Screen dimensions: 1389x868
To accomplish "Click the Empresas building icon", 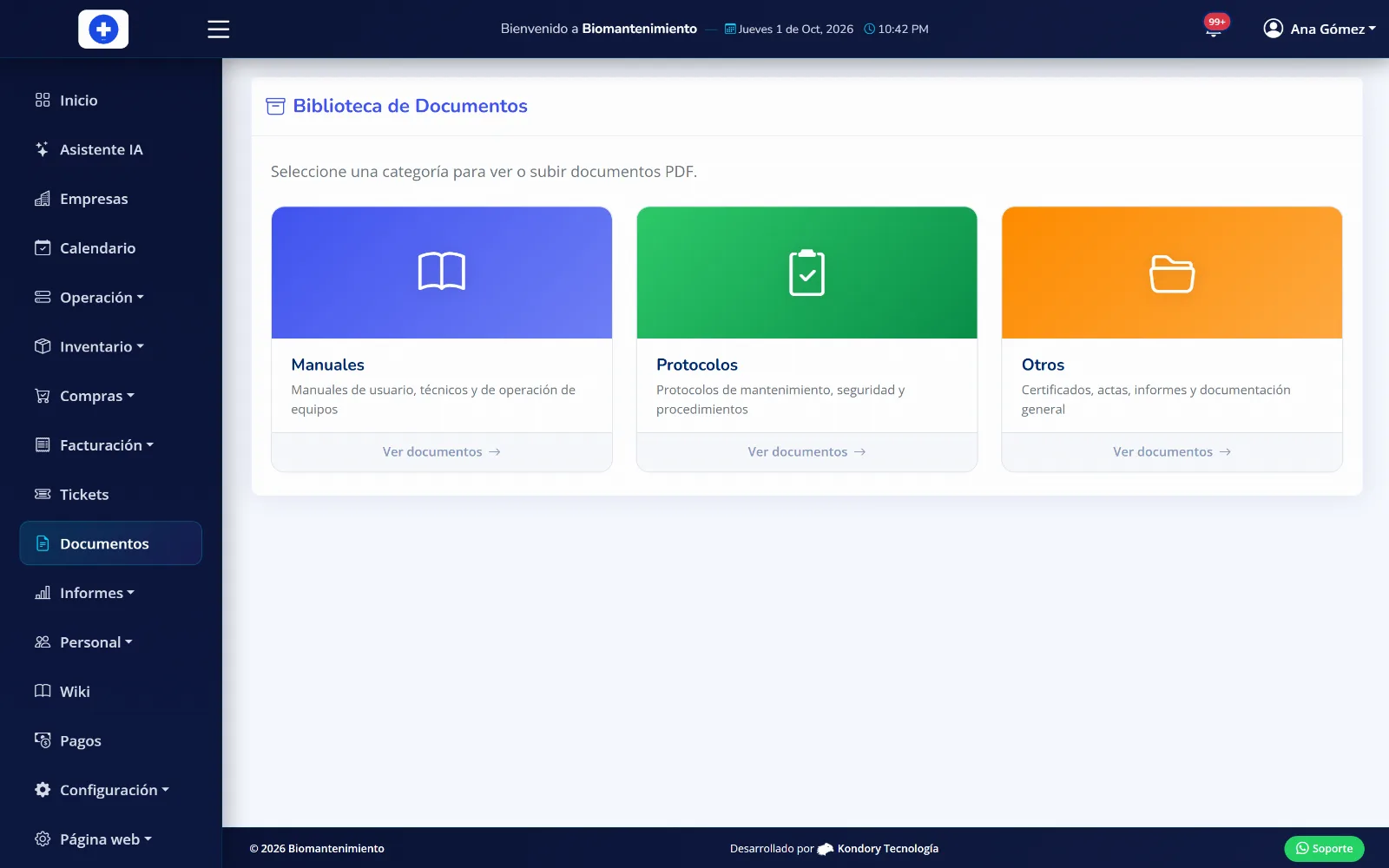I will pyautogui.click(x=43, y=199).
